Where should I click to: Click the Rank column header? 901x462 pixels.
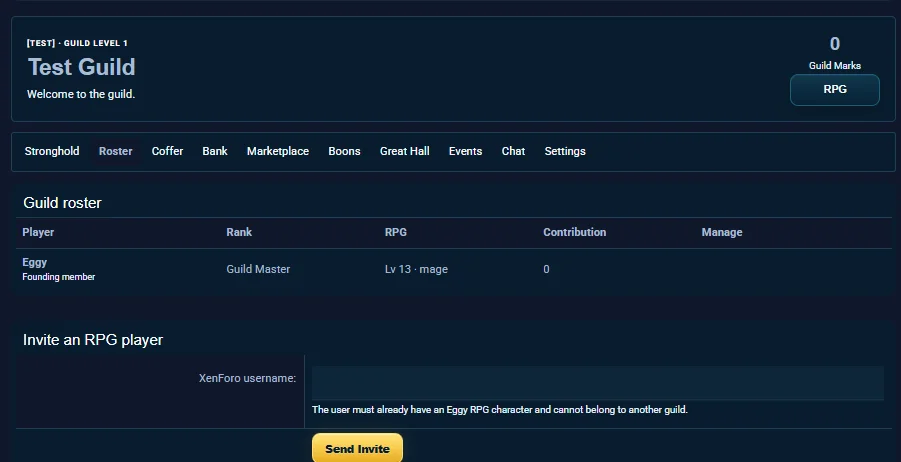click(x=239, y=232)
